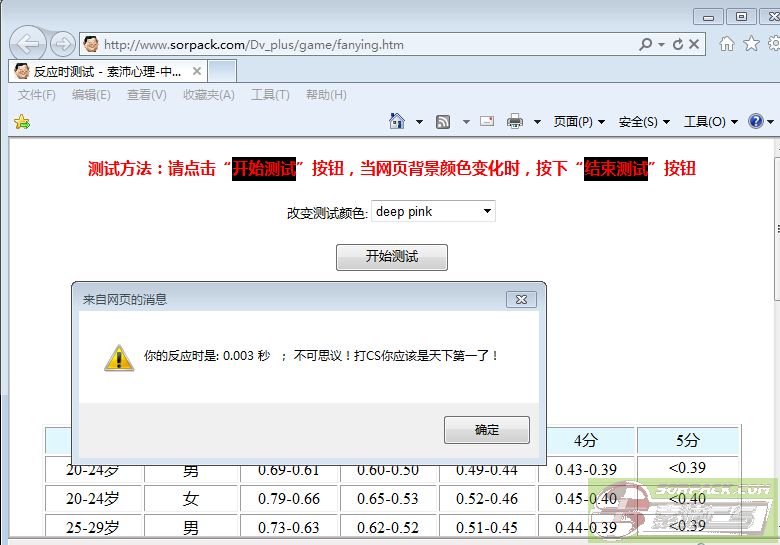780x545 pixels.
Task: Open the 收藏夹(A) menu
Action: 208,95
